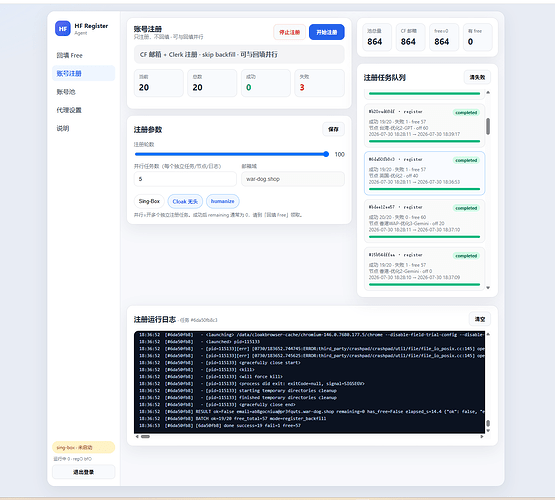555x500 pixels.
Task: Open the 回填 Free sidebar page
Action: [x=84, y=55]
